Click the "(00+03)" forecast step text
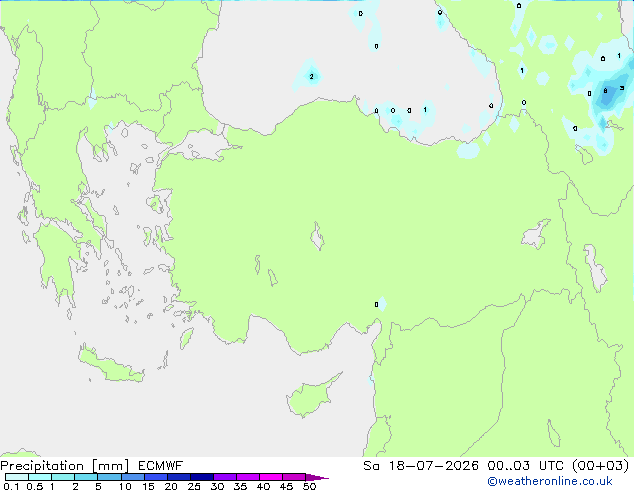This screenshot has width=634, height=490. click(x=600, y=466)
